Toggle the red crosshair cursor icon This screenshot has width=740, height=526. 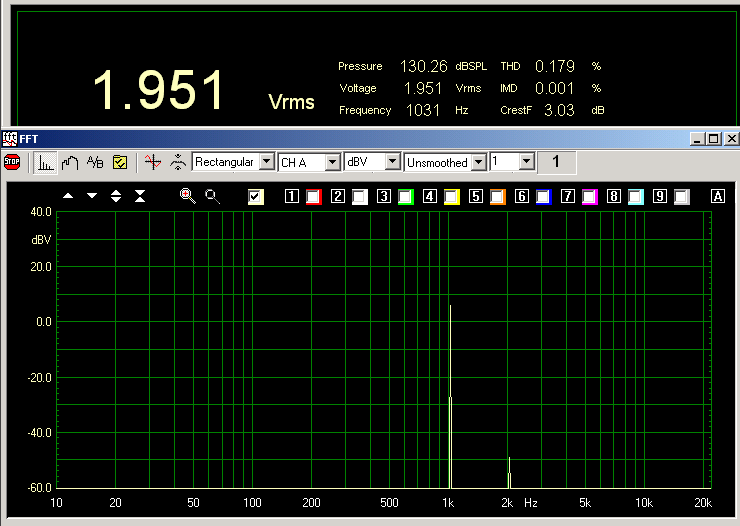coord(152,162)
